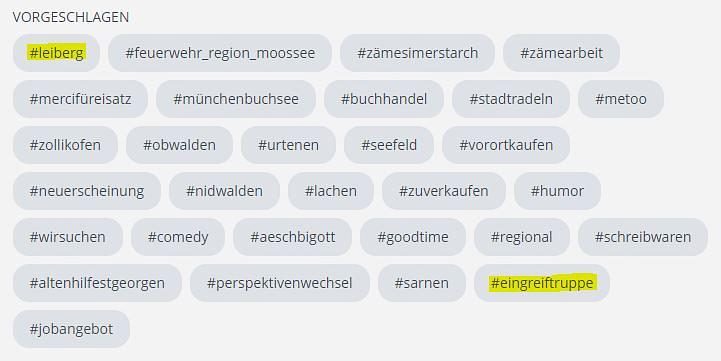
Task: Add the #obwalden hashtag
Action: pos(179,145)
